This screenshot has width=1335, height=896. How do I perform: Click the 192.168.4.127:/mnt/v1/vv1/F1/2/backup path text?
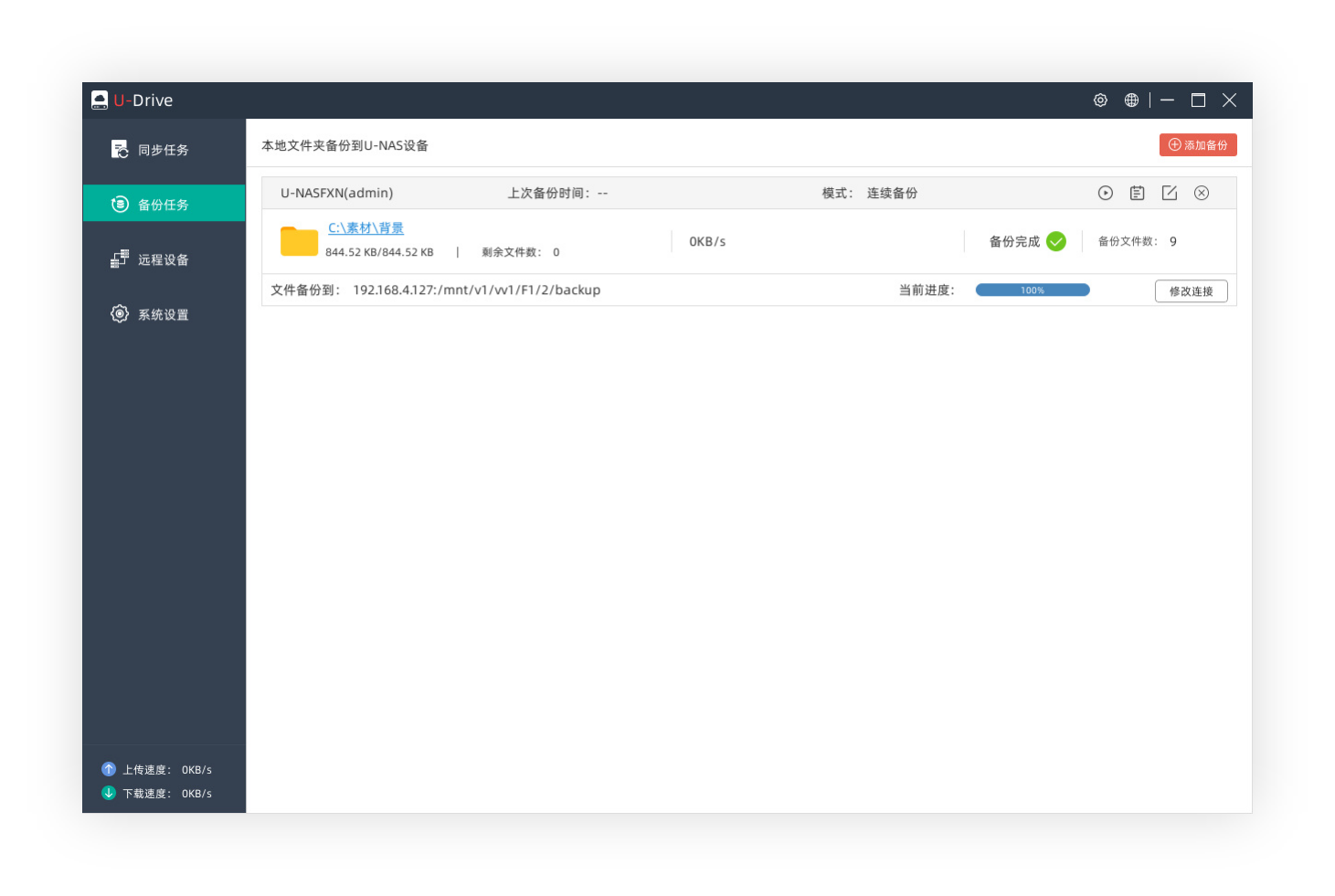[x=477, y=290]
